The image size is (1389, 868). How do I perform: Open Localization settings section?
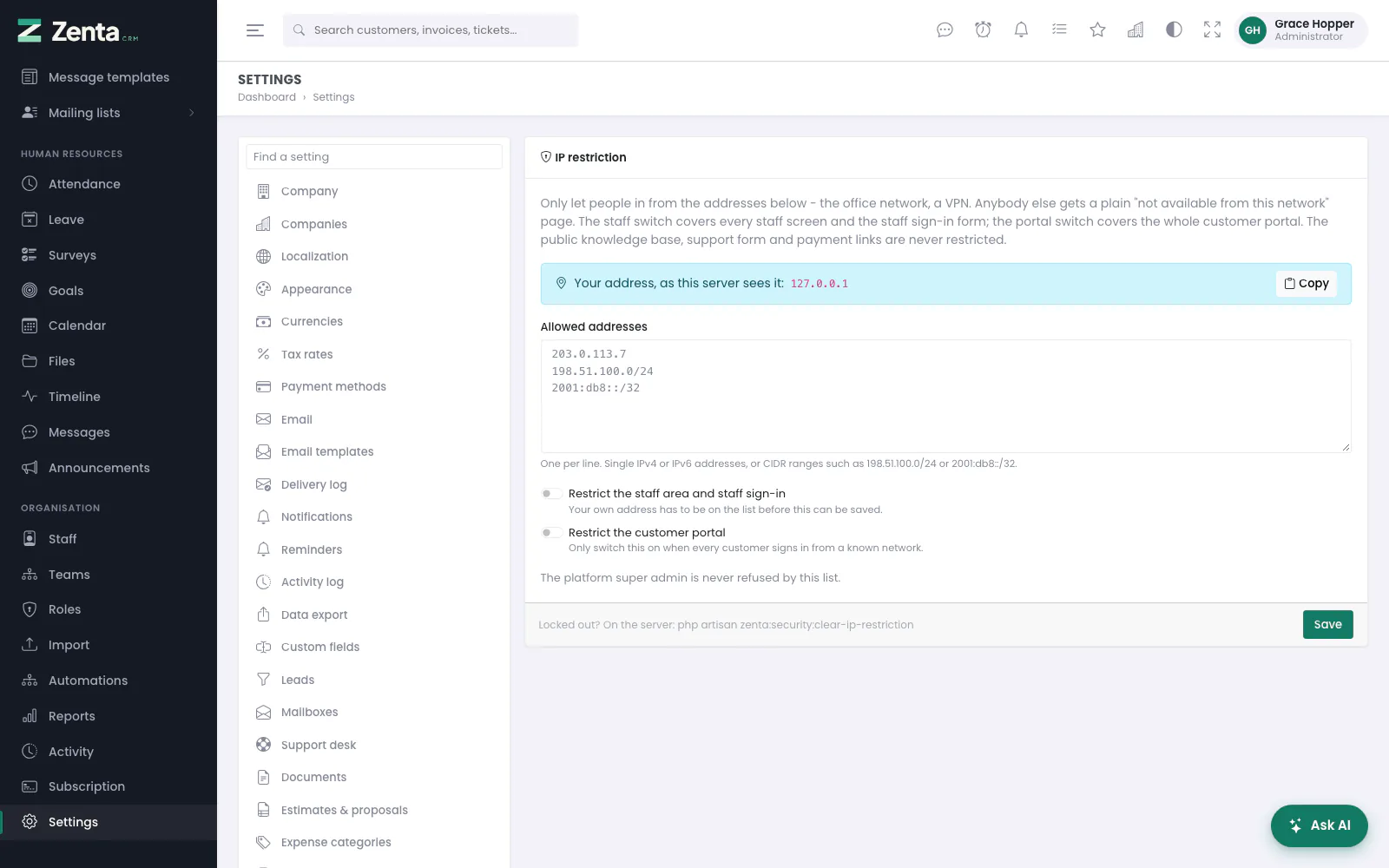click(374, 256)
